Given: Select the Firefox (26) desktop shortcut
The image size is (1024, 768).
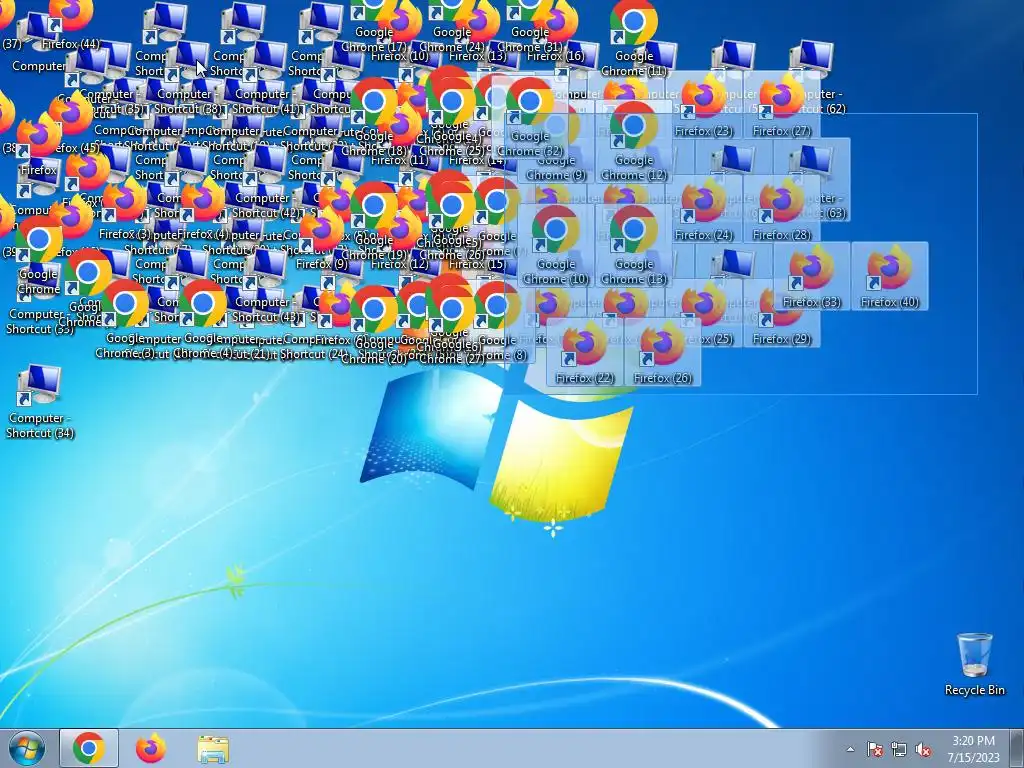Looking at the screenshot, I should [662, 352].
